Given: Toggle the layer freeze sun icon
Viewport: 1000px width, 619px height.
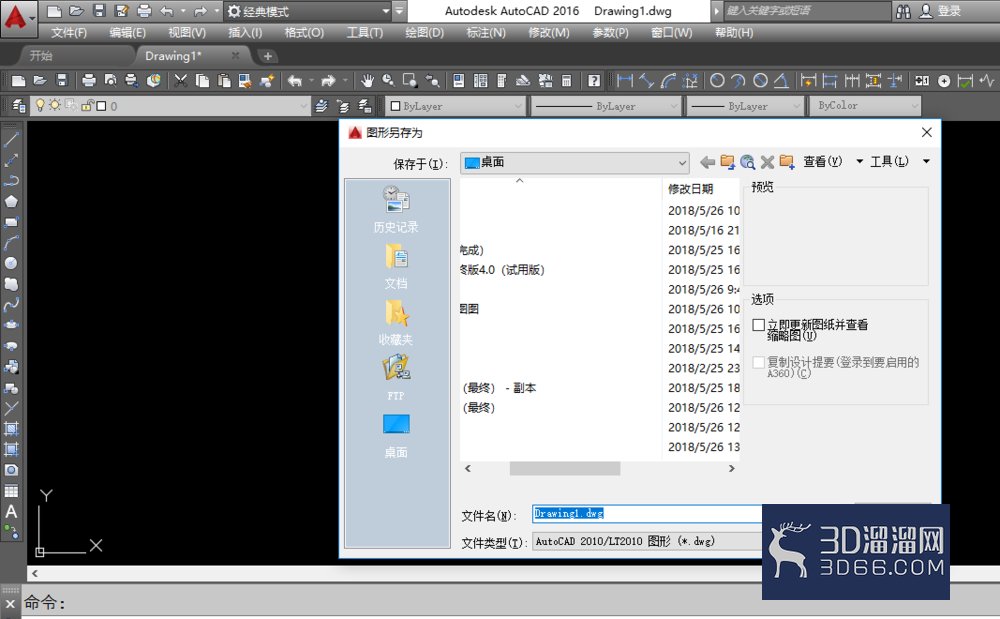Looking at the screenshot, I should click(55, 105).
